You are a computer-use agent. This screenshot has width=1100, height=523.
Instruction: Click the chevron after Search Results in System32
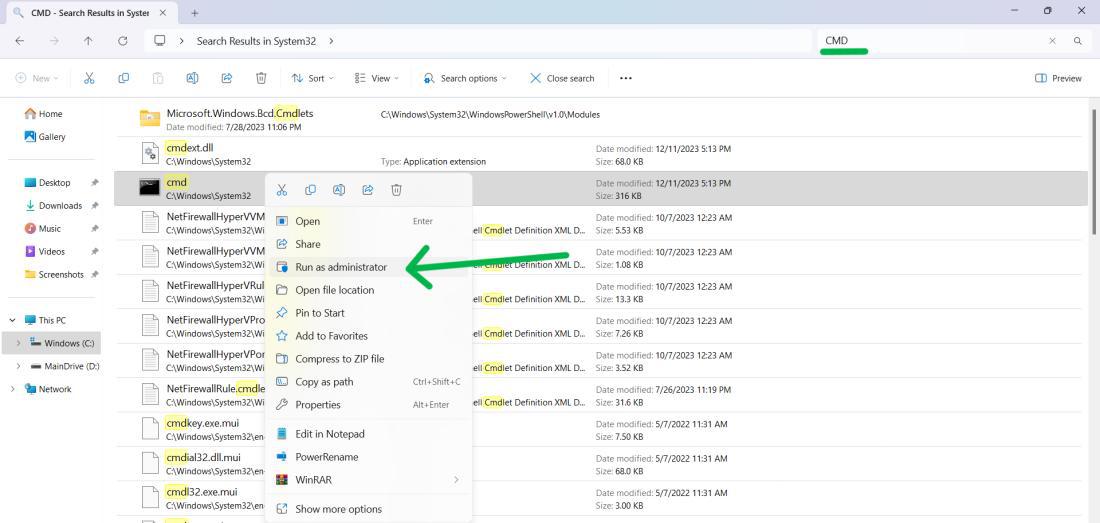tap(331, 41)
